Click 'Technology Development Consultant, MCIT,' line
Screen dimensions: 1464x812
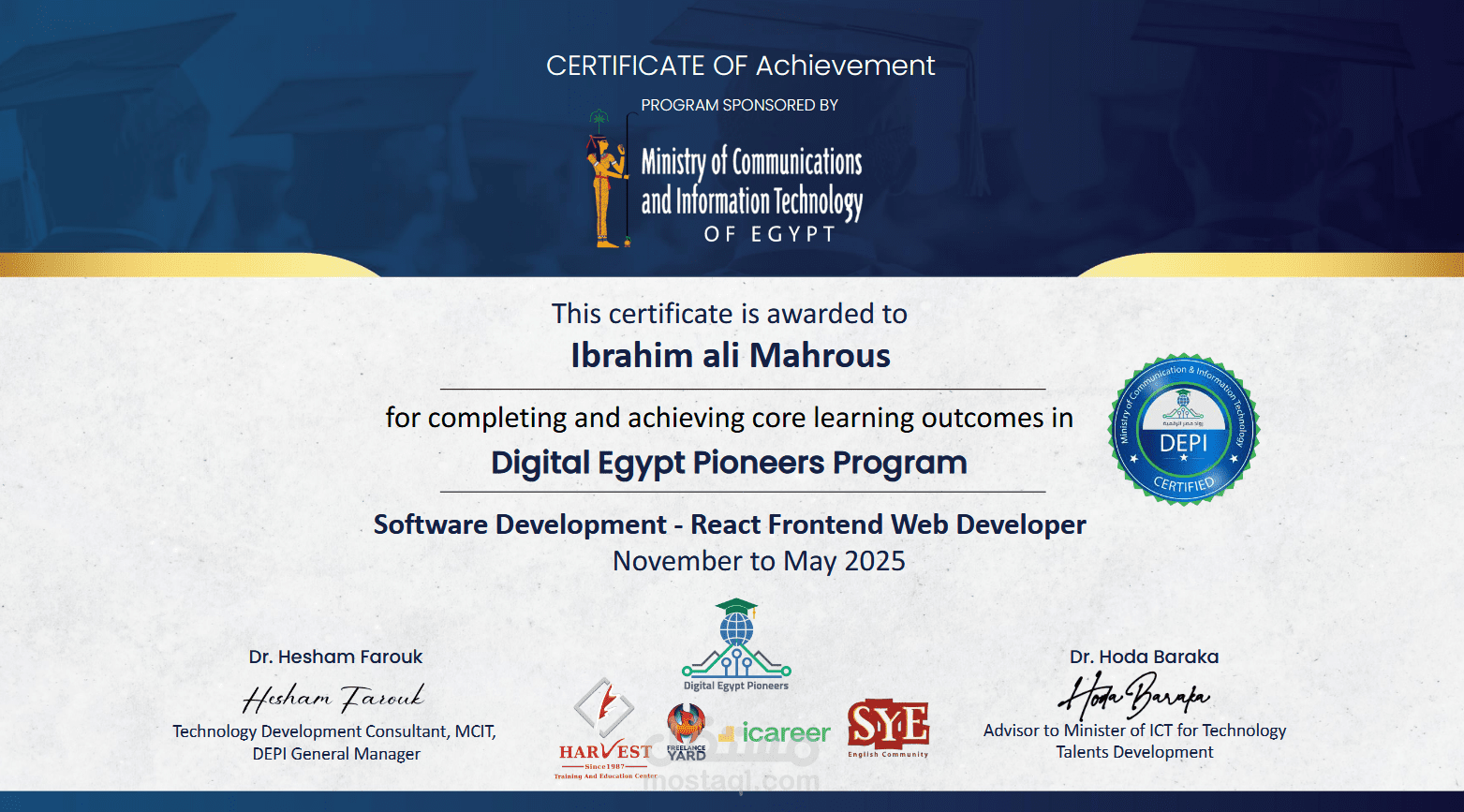(334, 731)
